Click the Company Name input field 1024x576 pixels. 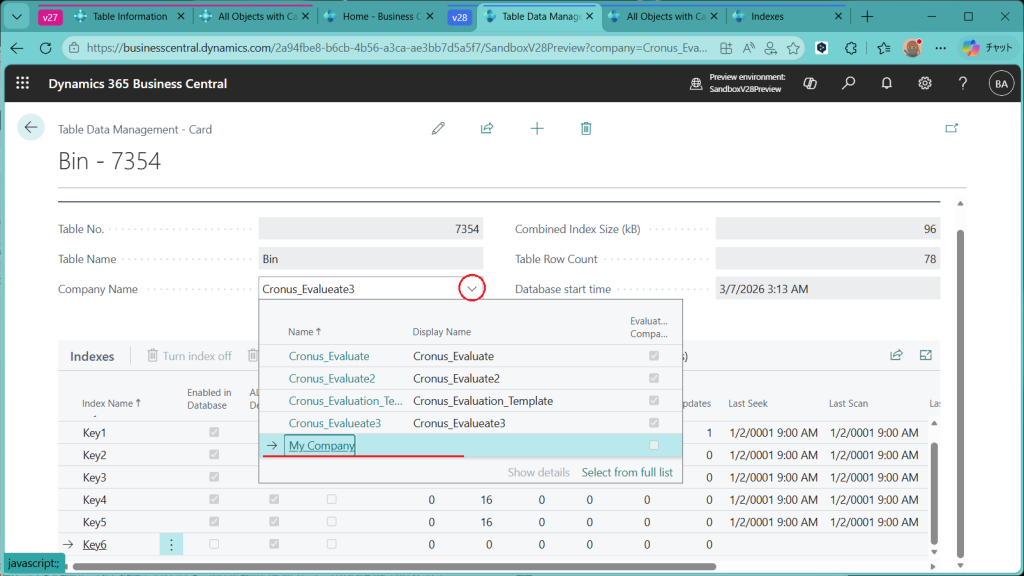[x=355, y=289]
